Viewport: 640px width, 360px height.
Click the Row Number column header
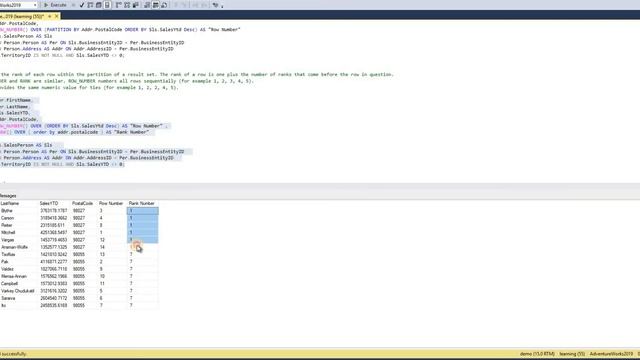tap(111, 203)
